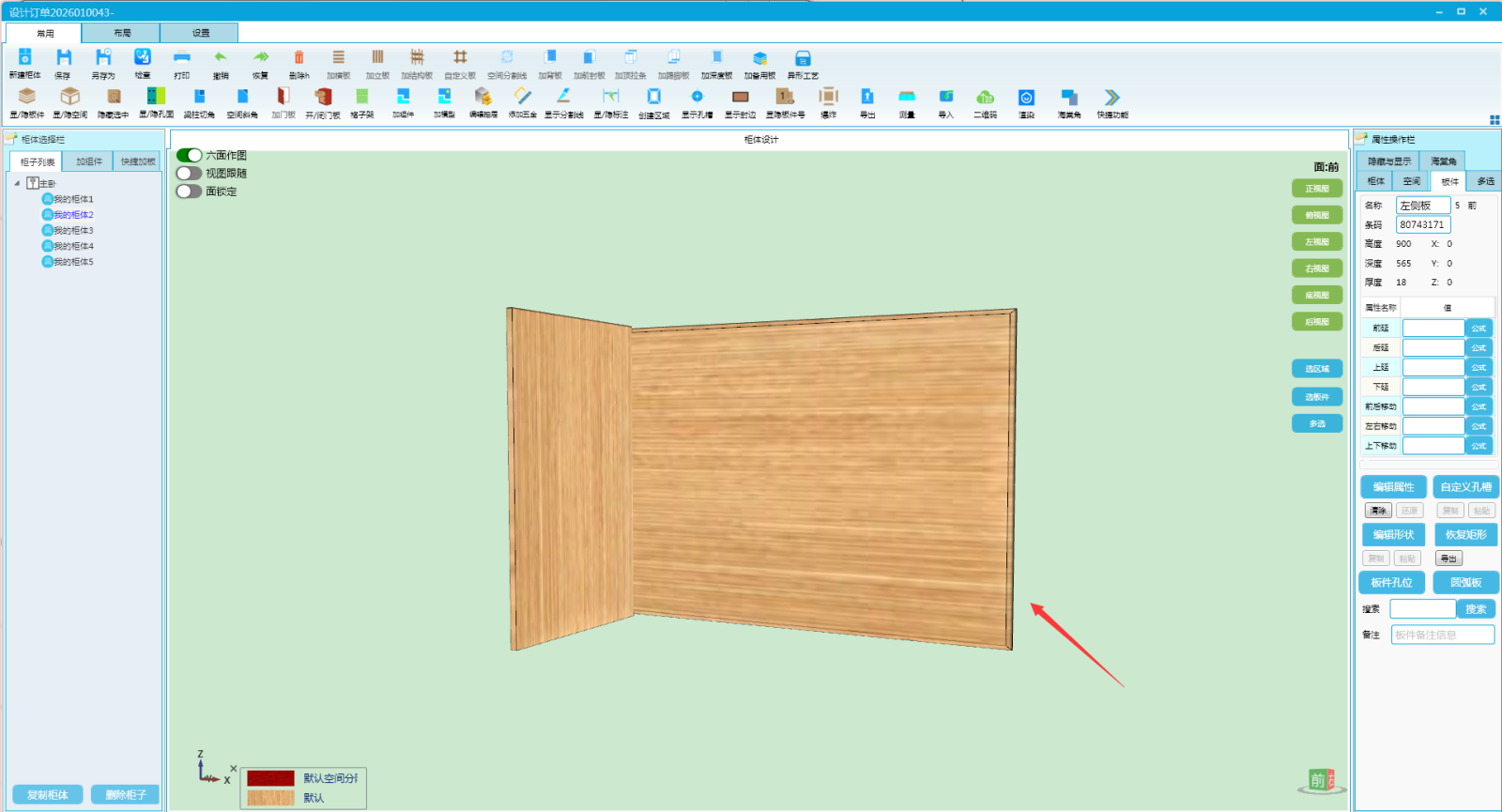Select the 渲染 render icon
Image resolution: width=1502 pixels, height=812 pixels.
1026,98
